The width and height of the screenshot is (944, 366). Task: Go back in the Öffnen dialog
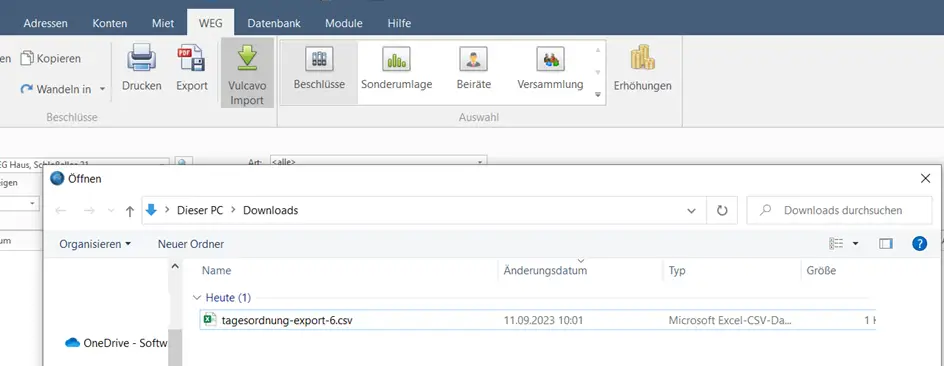pyautogui.click(x=60, y=211)
